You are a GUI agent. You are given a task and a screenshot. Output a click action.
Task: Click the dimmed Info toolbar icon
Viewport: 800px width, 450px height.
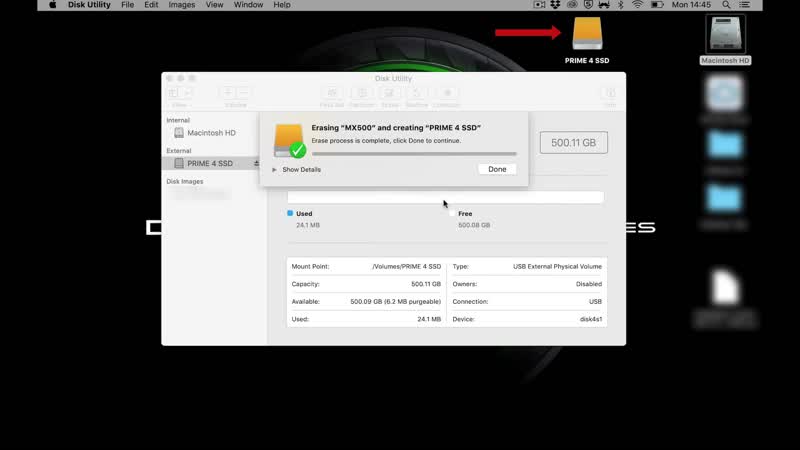pos(610,93)
